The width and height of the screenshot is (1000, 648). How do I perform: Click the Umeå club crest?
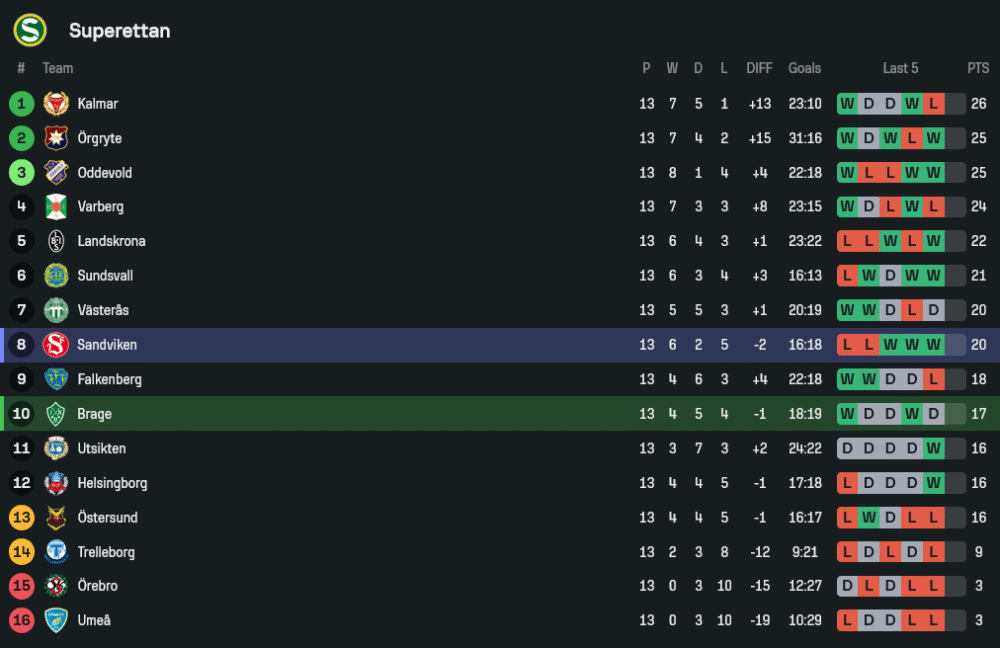coord(56,621)
